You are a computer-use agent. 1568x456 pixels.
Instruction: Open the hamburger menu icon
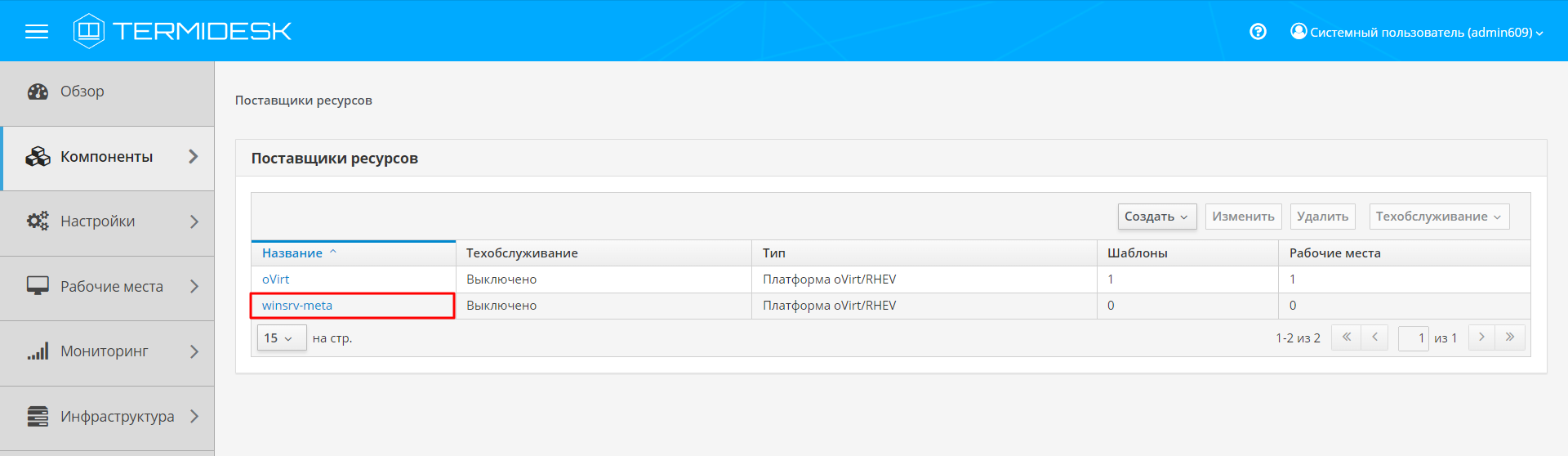tap(37, 32)
